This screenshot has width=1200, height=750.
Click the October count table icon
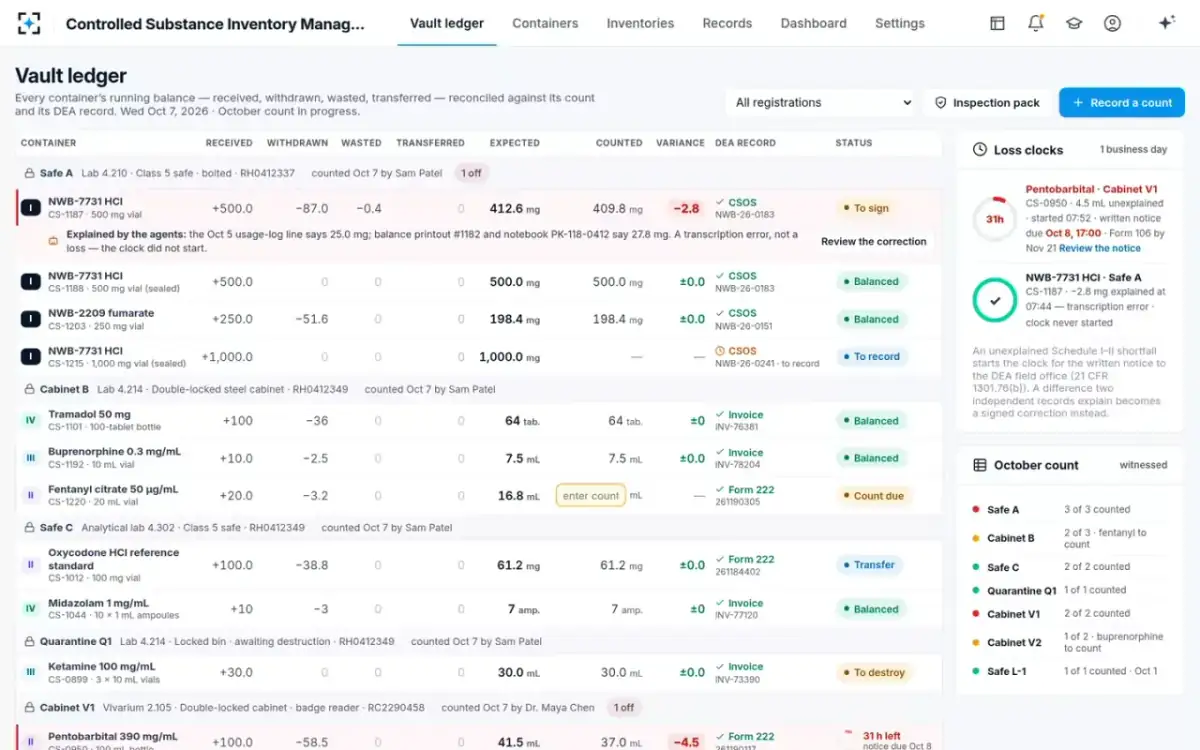point(980,465)
